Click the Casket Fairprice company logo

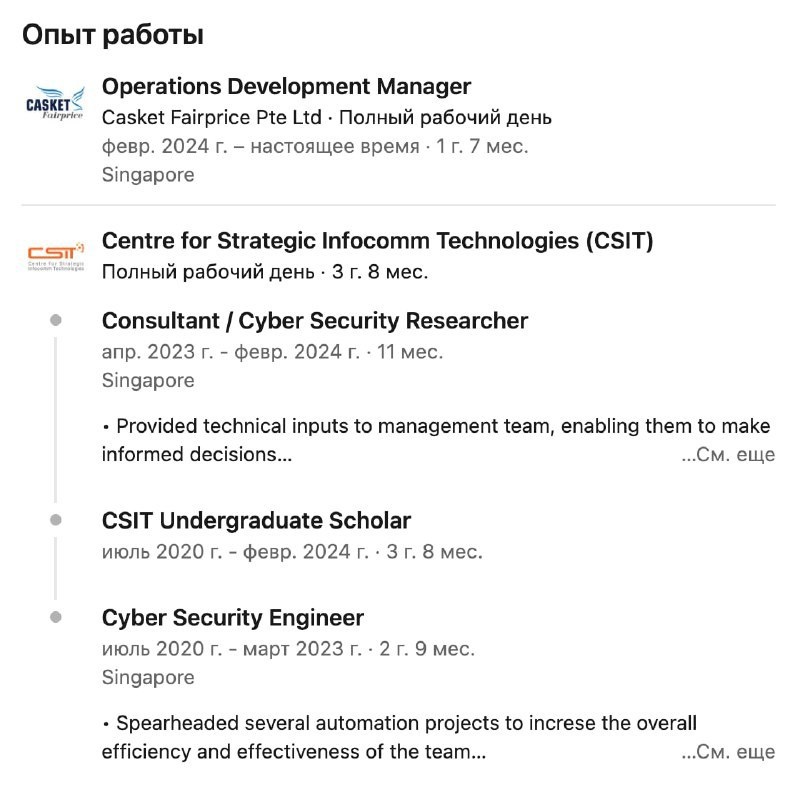(x=55, y=101)
